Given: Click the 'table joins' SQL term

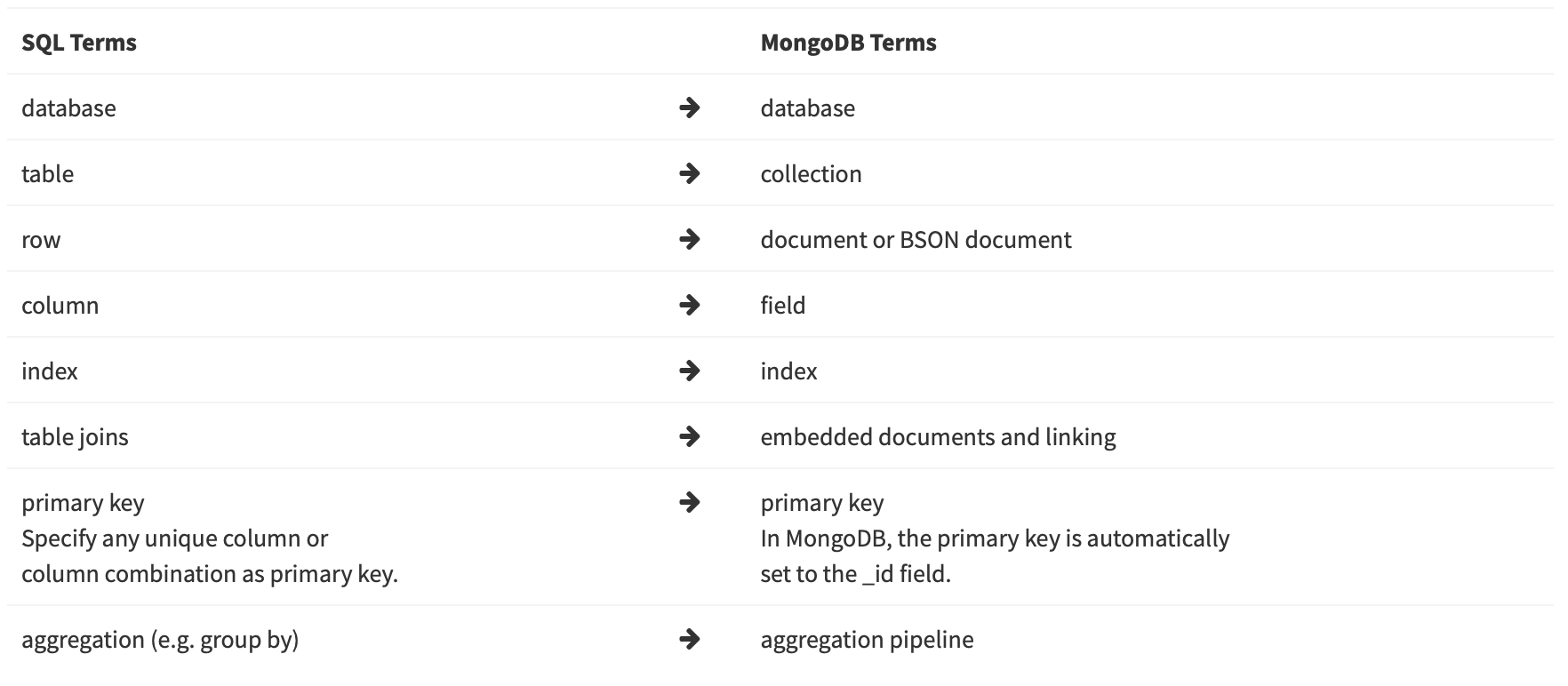Looking at the screenshot, I should [x=75, y=436].
